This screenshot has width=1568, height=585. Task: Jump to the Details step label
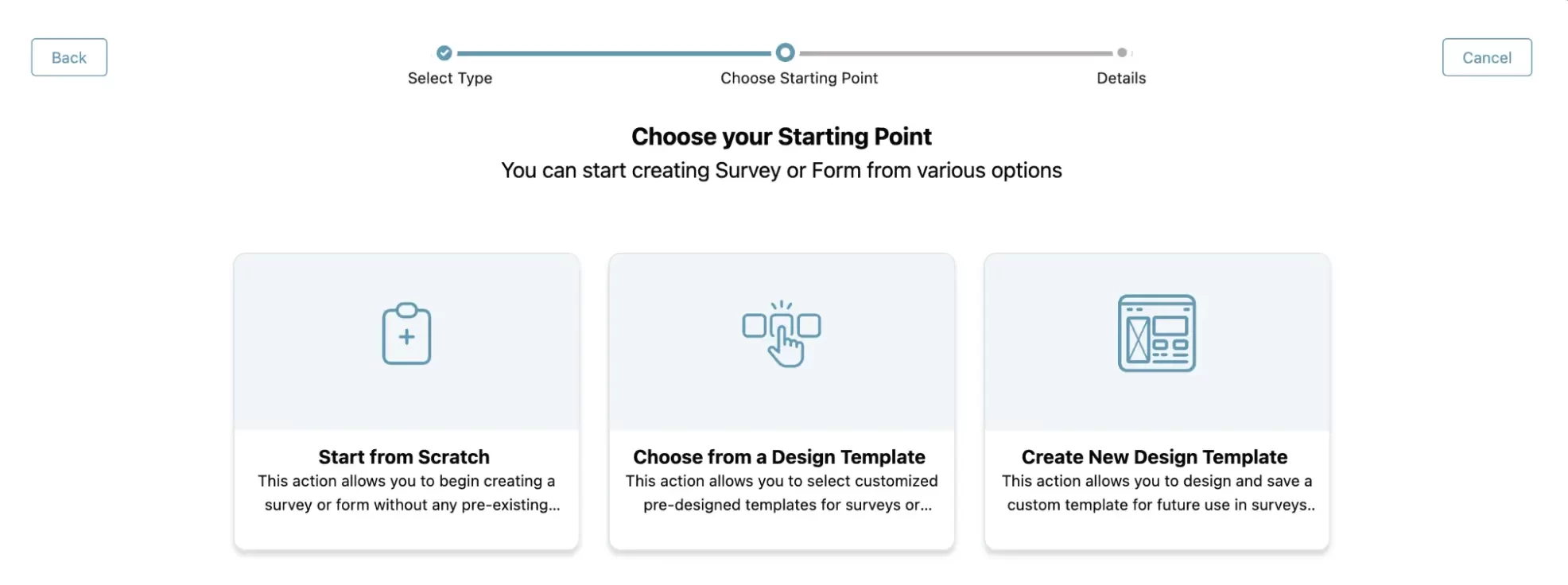pos(1121,78)
